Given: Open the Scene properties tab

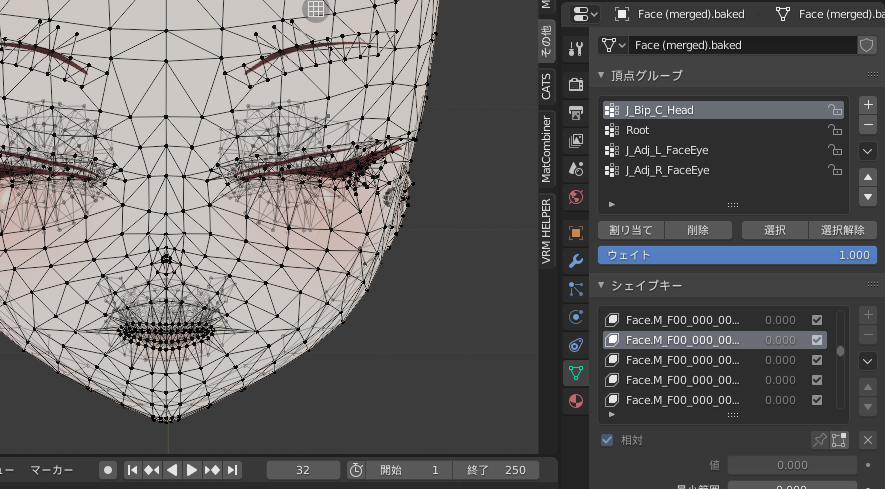Looking at the screenshot, I should [x=576, y=169].
